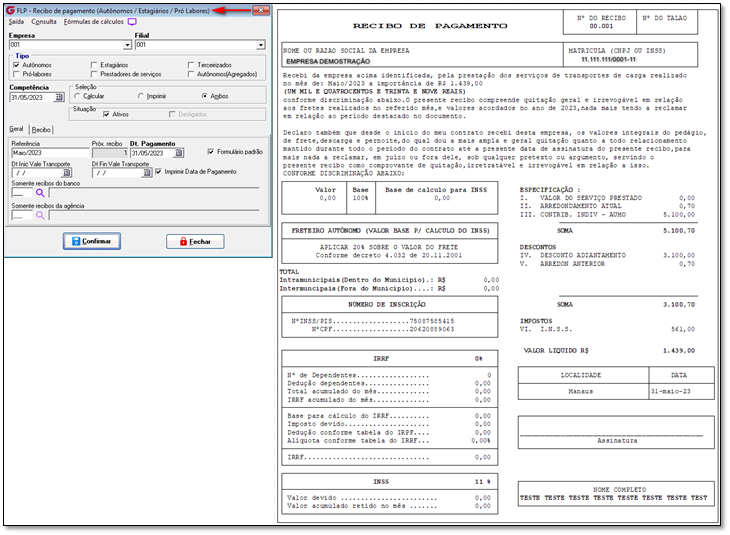The width and height of the screenshot is (730, 535).
Task: Click receipt number '00.001'
Action: [601, 27]
